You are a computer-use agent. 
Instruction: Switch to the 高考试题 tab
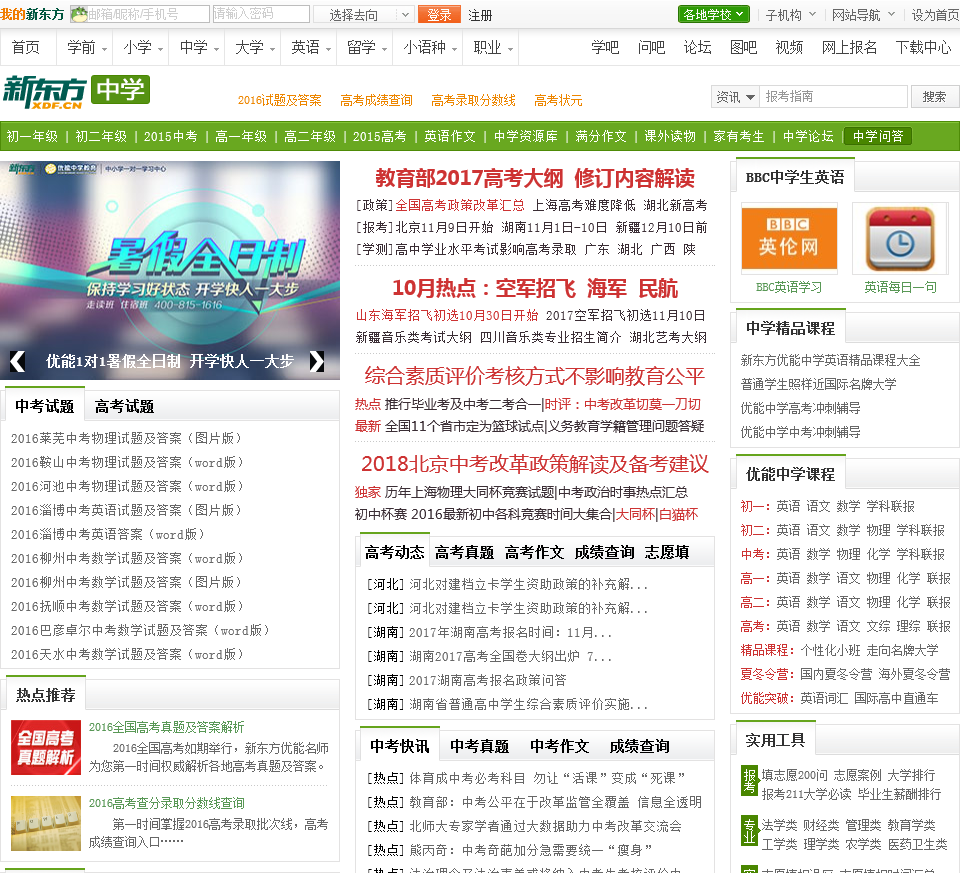(124, 407)
